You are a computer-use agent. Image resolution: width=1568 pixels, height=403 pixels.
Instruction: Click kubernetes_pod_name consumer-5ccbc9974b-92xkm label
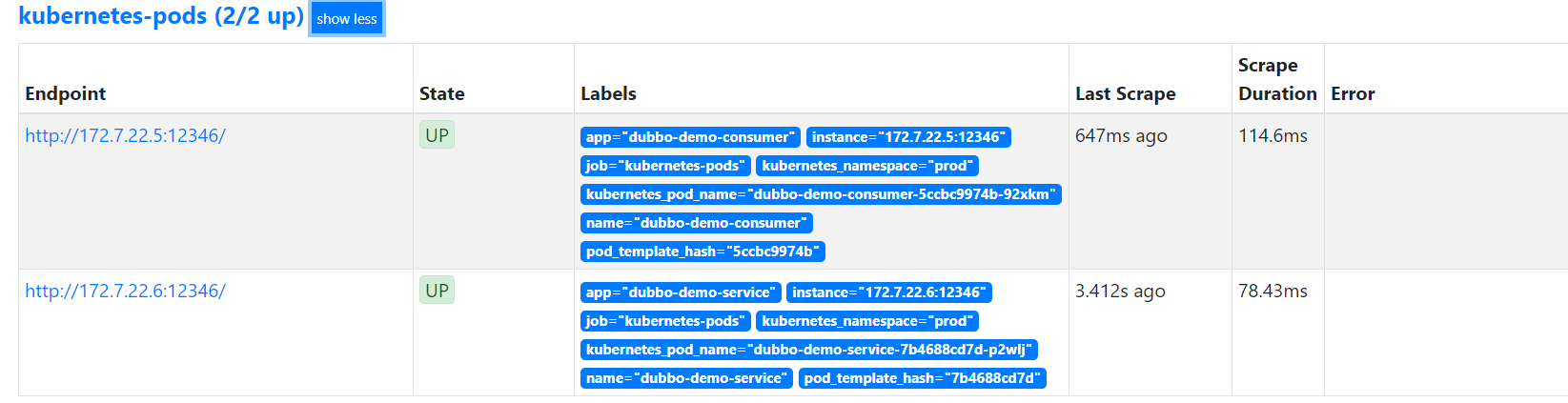821,194
